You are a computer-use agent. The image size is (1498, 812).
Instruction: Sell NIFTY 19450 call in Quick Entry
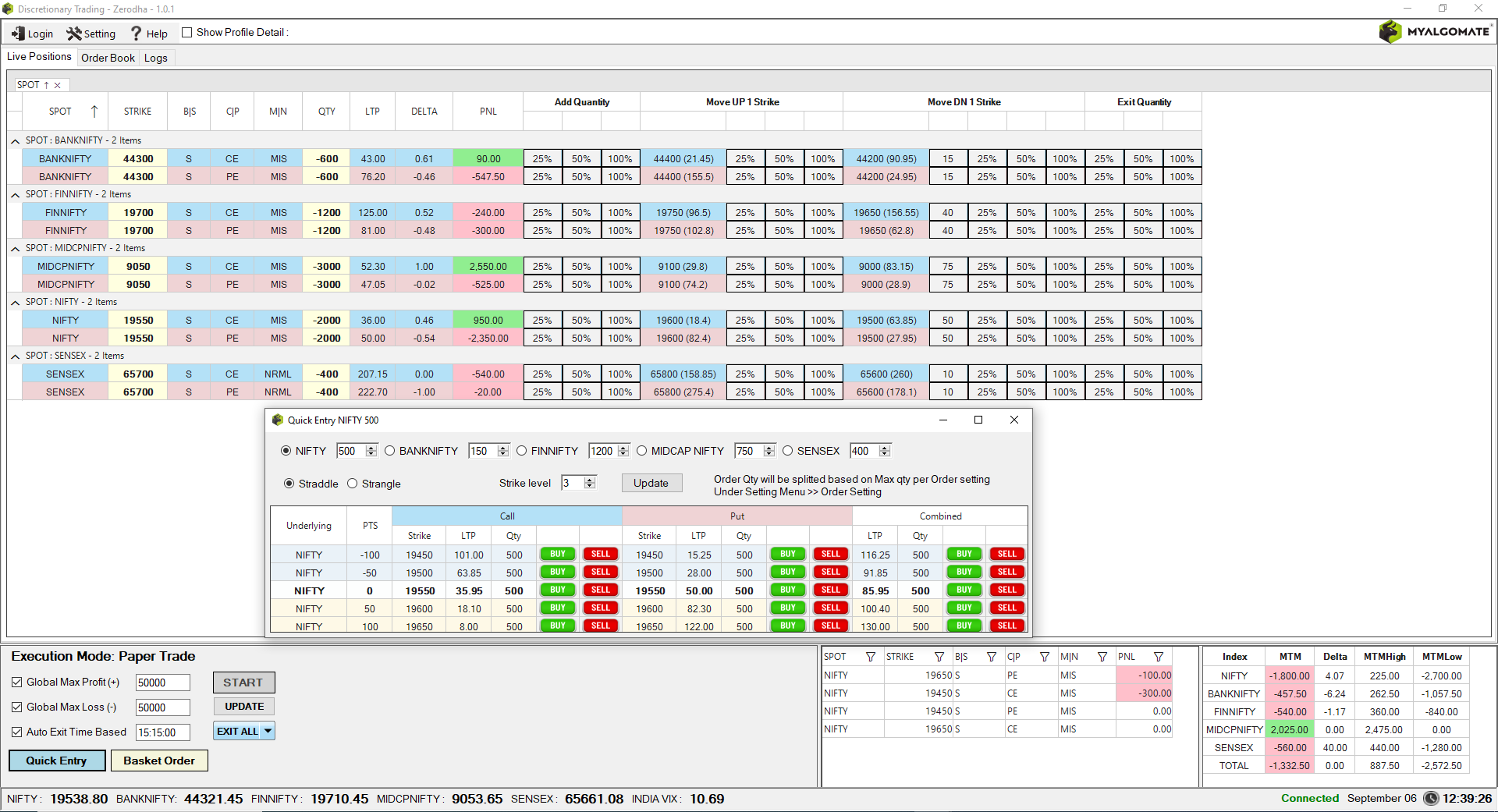[601, 555]
